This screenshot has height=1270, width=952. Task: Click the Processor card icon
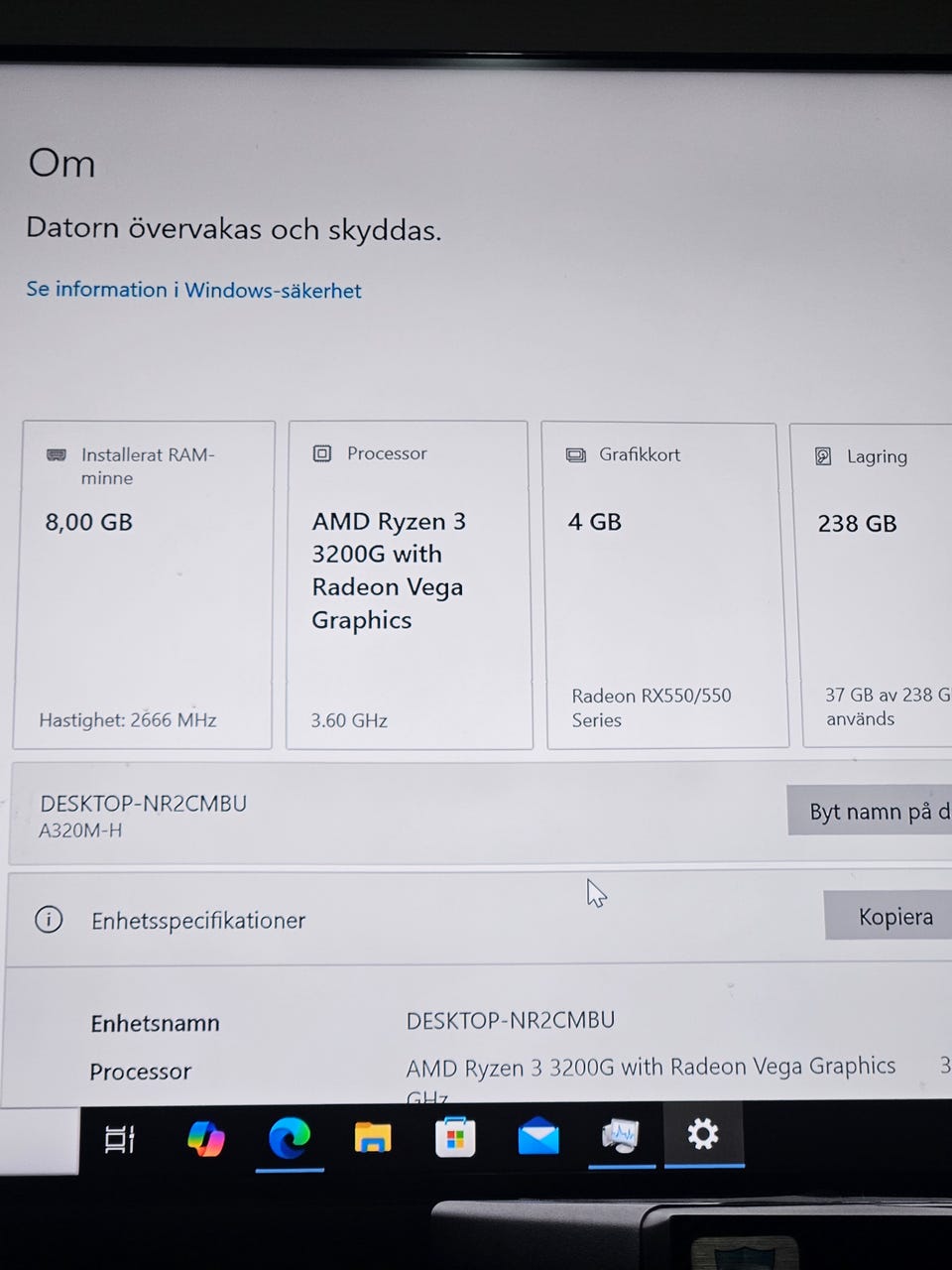click(322, 453)
